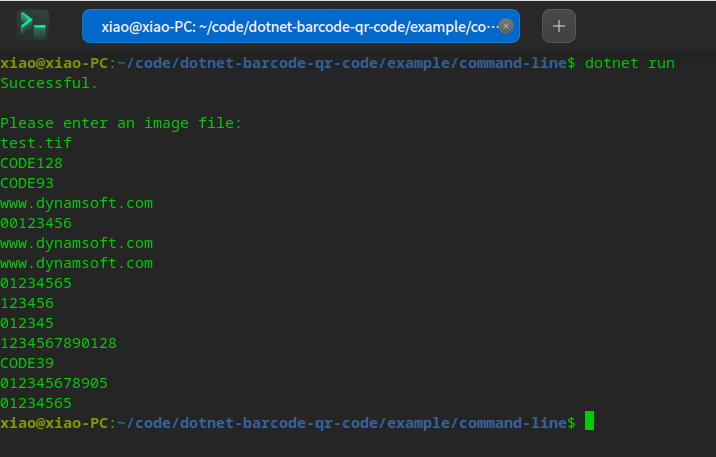The image size is (716, 457).
Task: Click the 01234565 line just above final prompt
Action: tap(36, 403)
